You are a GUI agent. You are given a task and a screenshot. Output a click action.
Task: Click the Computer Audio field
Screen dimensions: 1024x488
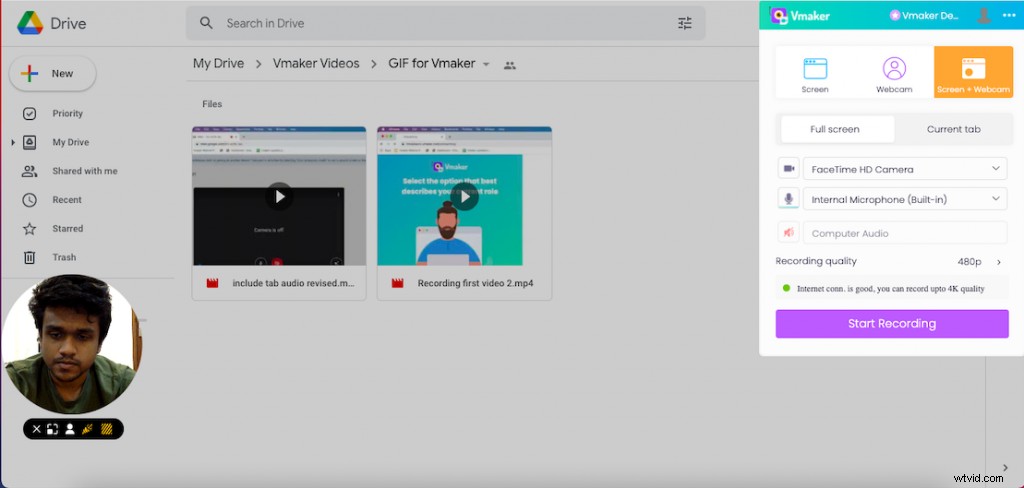click(905, 233)
